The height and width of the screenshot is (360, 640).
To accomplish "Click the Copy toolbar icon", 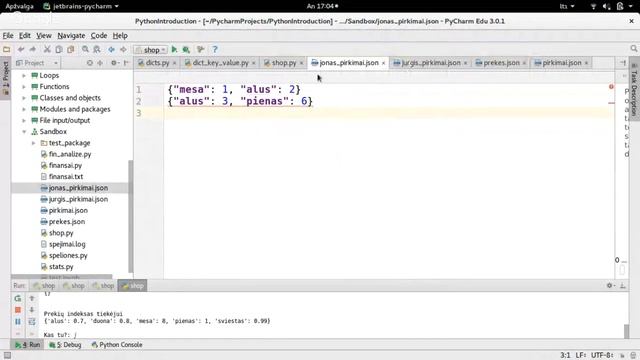I will [x=59, y=49].
